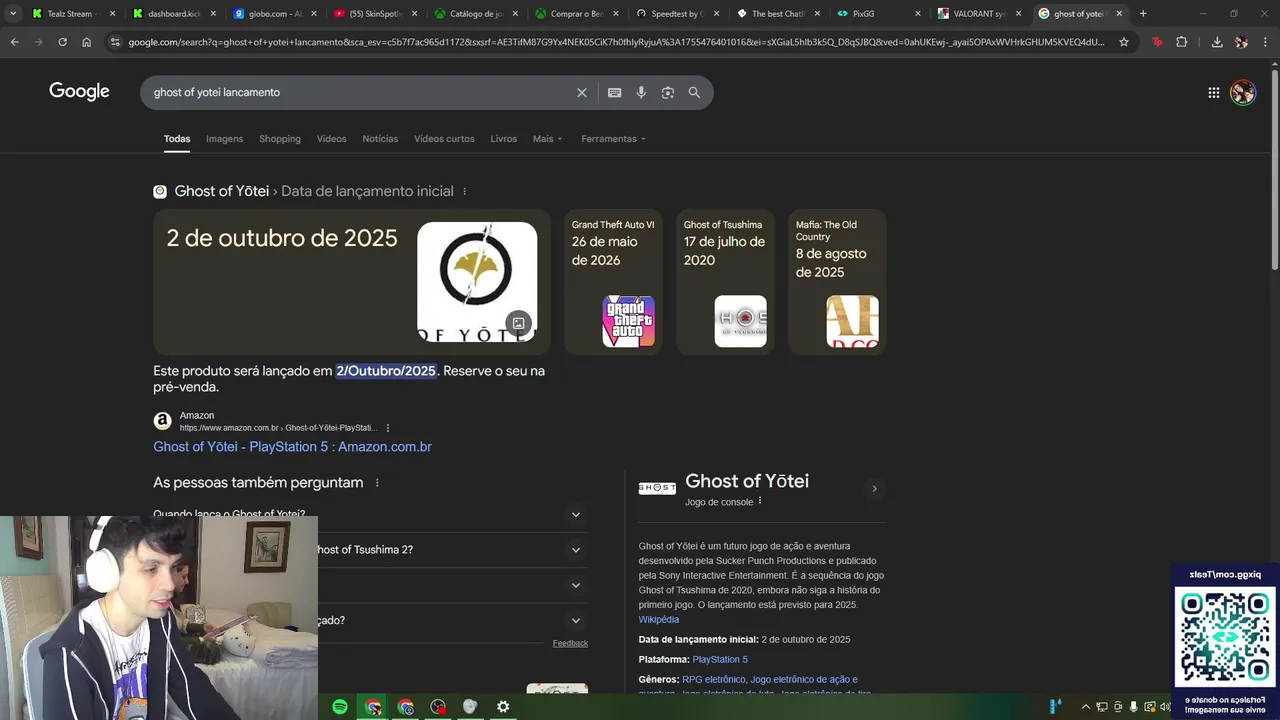
Task: Expand the Ghost of Yōtei knowledge panel arrow
Action: tap(874, 489)
